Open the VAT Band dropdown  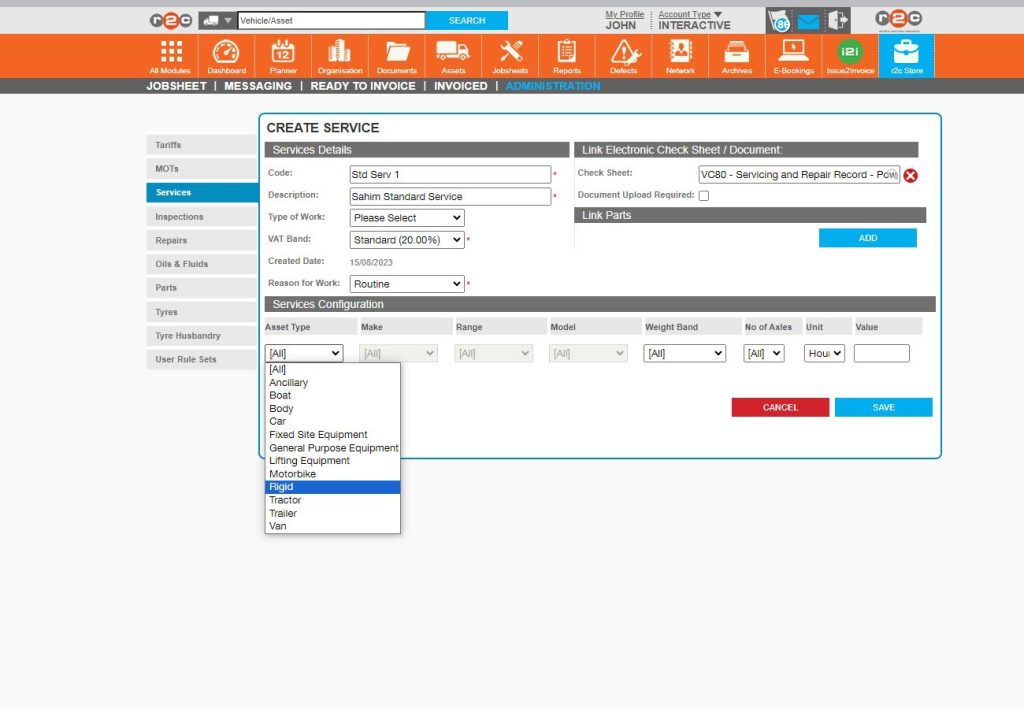pyautogui.click(x=407, y=240)
